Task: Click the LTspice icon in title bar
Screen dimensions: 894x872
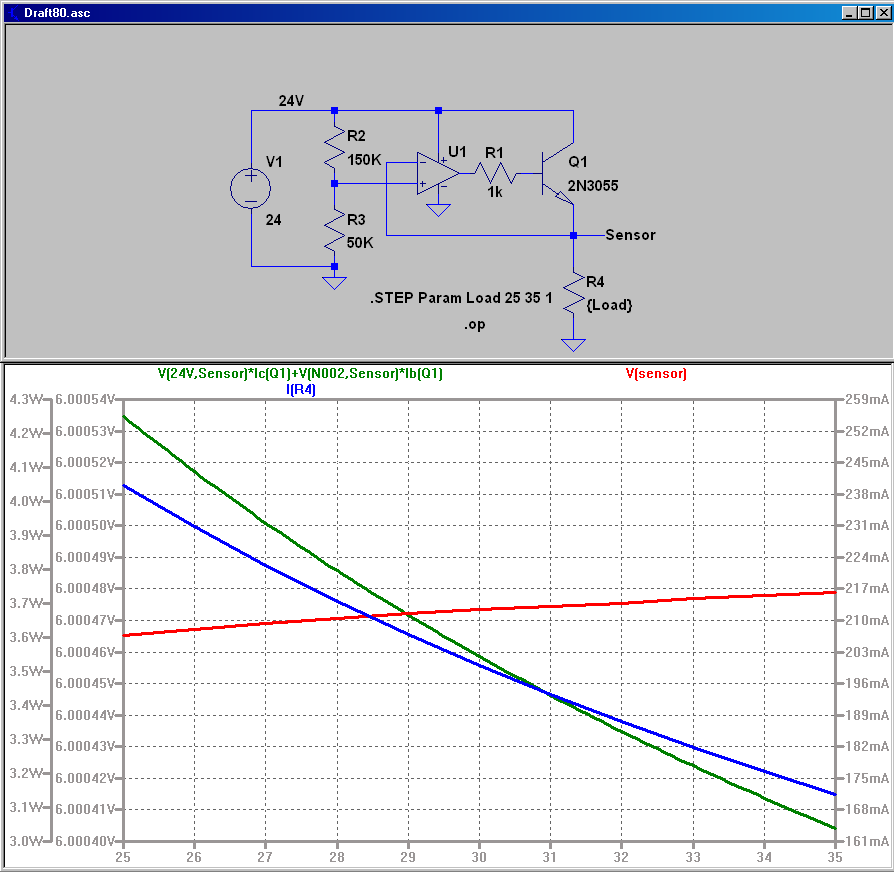Action: pyautogui.click(x=13, y=13)
